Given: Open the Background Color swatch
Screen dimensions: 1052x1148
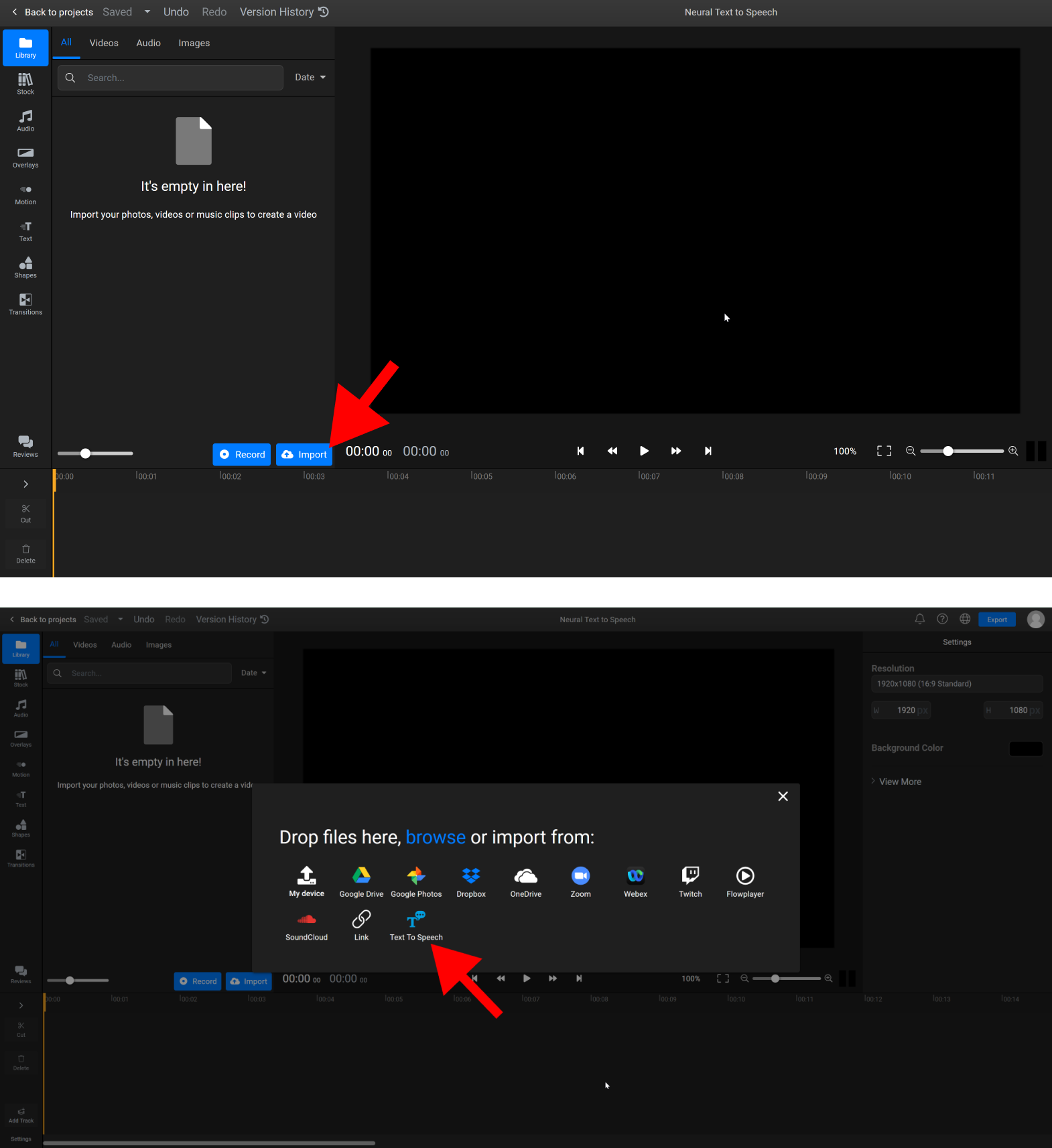Looking at the screenshot, I should tap(1025, 749).
